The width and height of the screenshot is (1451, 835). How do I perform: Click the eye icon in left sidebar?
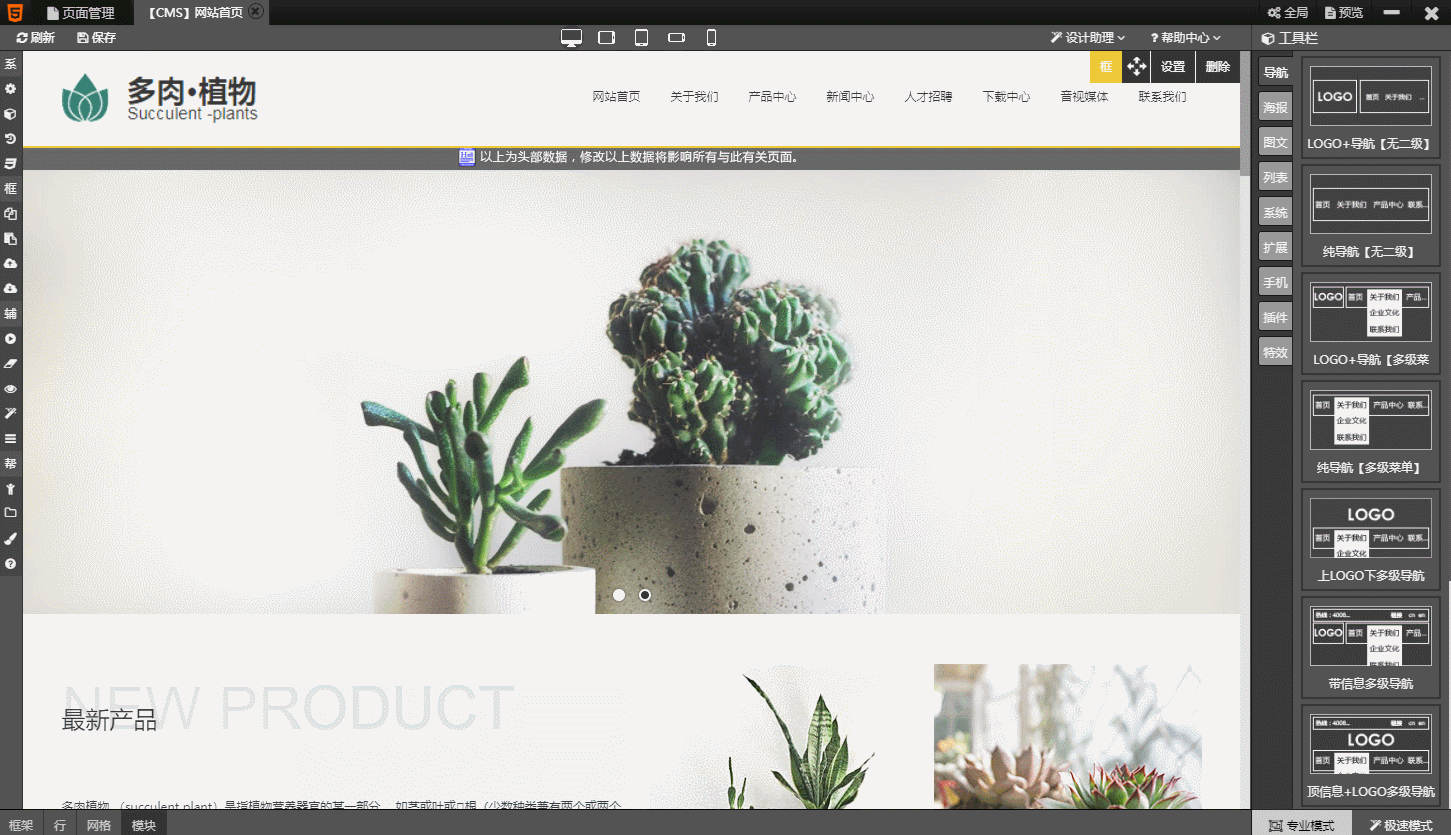point(11,388)
